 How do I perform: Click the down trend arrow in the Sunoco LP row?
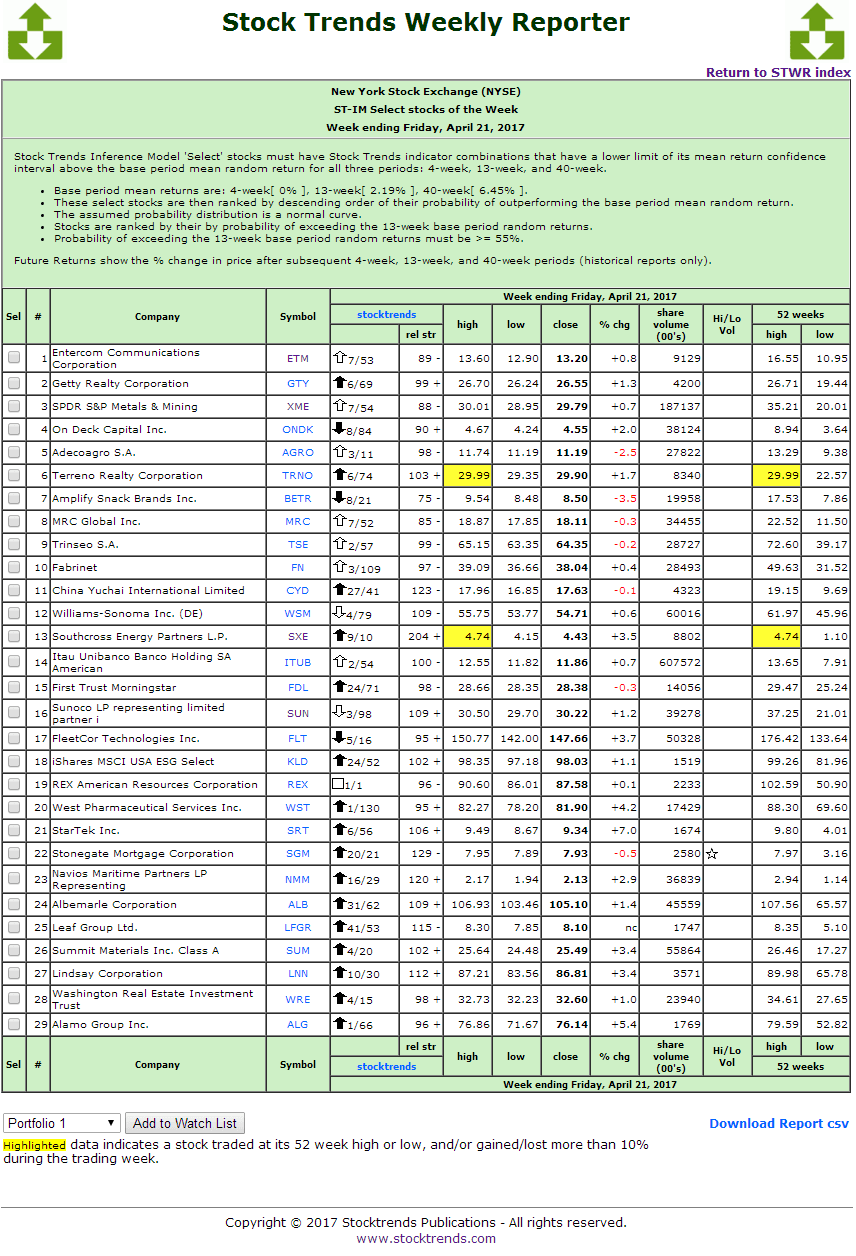(339, 713)
